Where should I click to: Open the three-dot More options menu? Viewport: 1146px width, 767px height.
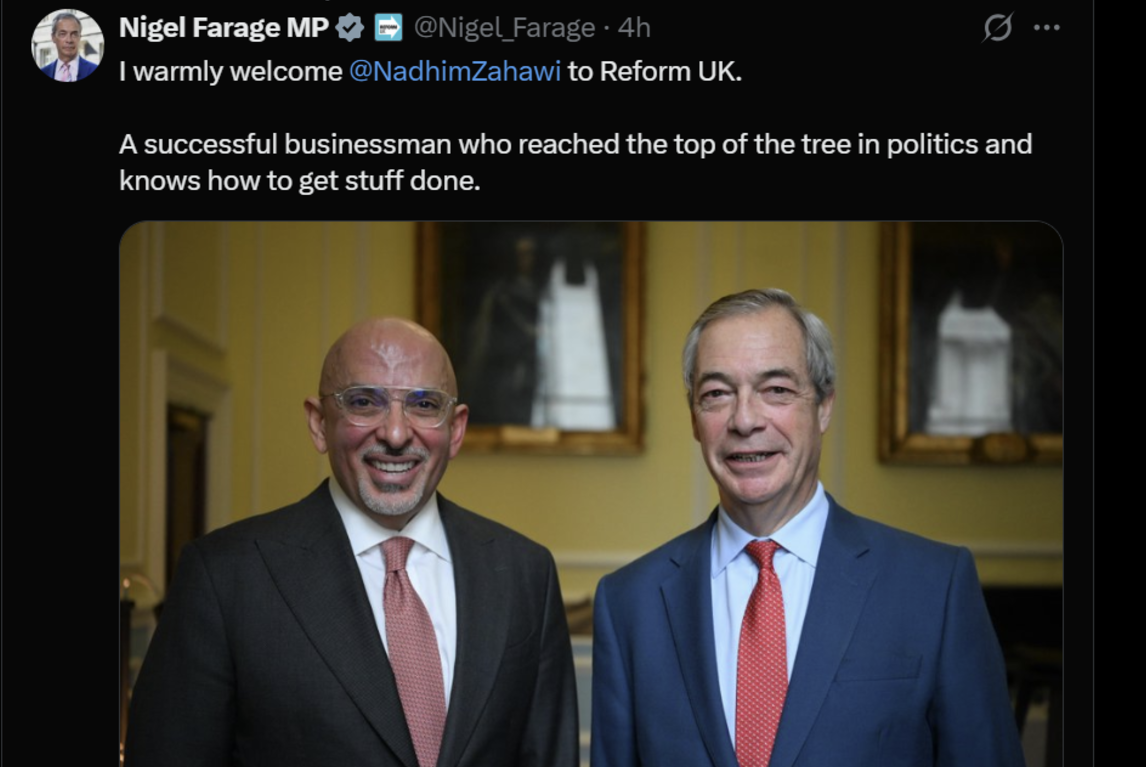(1046, 28)
